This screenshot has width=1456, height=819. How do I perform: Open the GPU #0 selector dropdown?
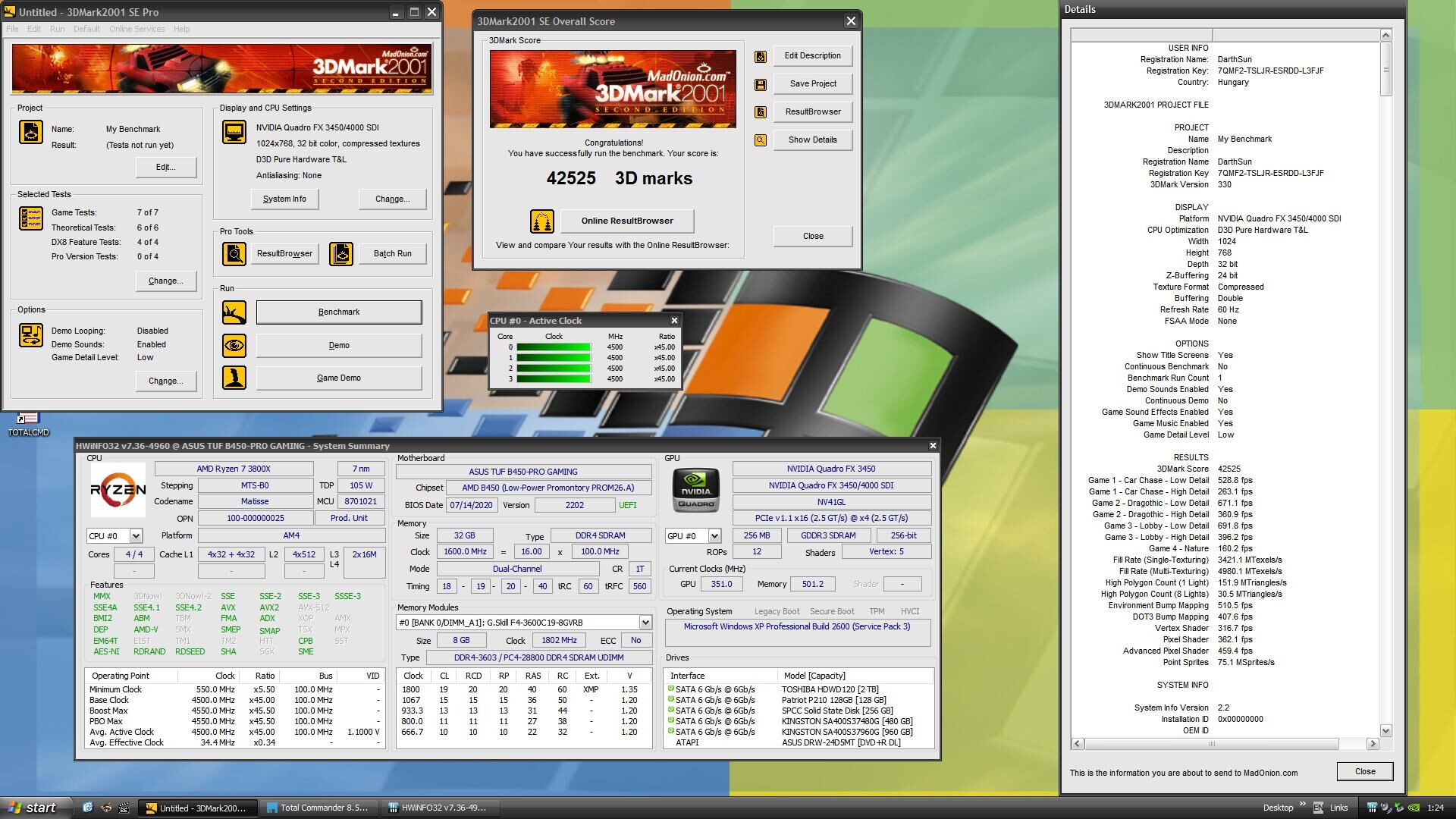[x=714, y=536]
